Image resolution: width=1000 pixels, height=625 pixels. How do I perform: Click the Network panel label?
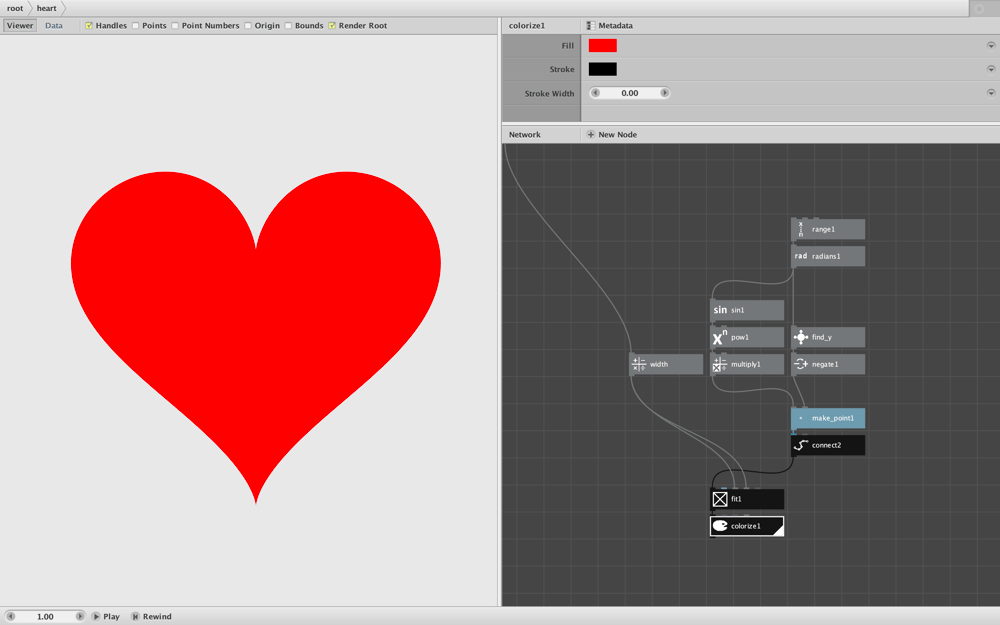tap(525, 135)
